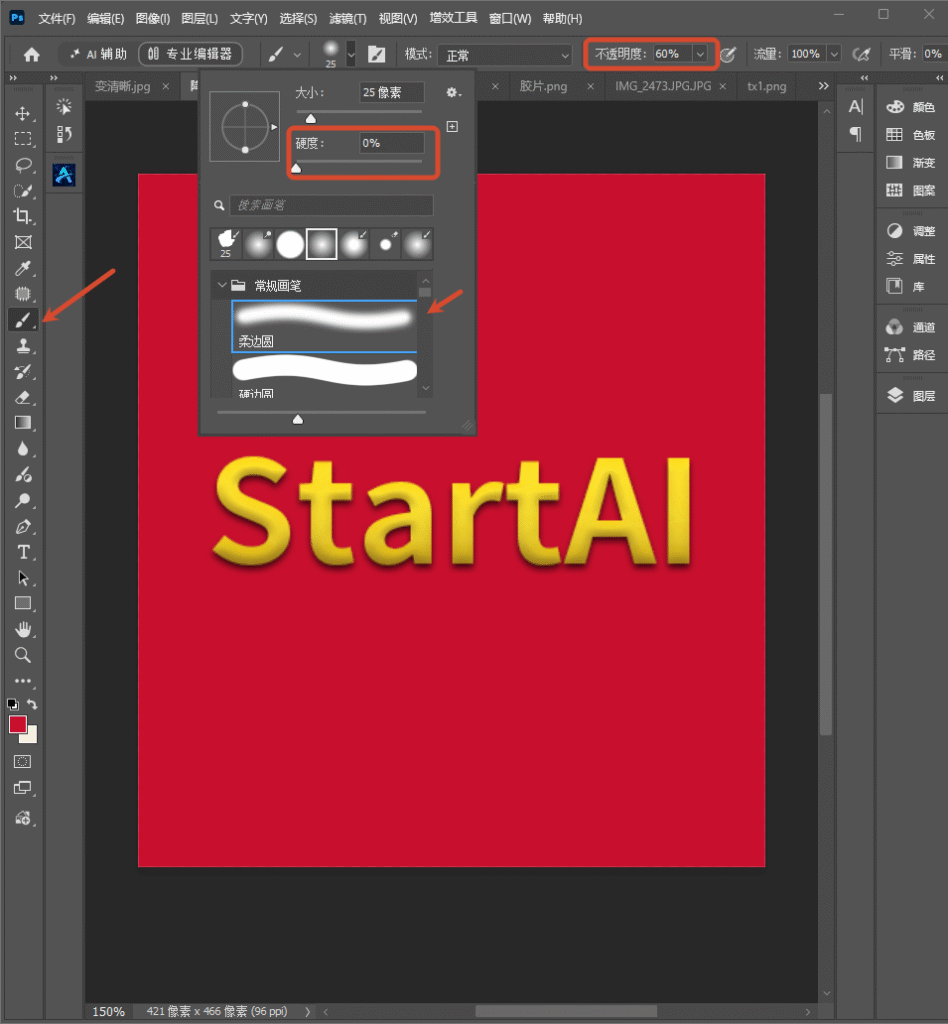
Task: Enable airbrush-style build-up effect
Action: click(861, 54)
